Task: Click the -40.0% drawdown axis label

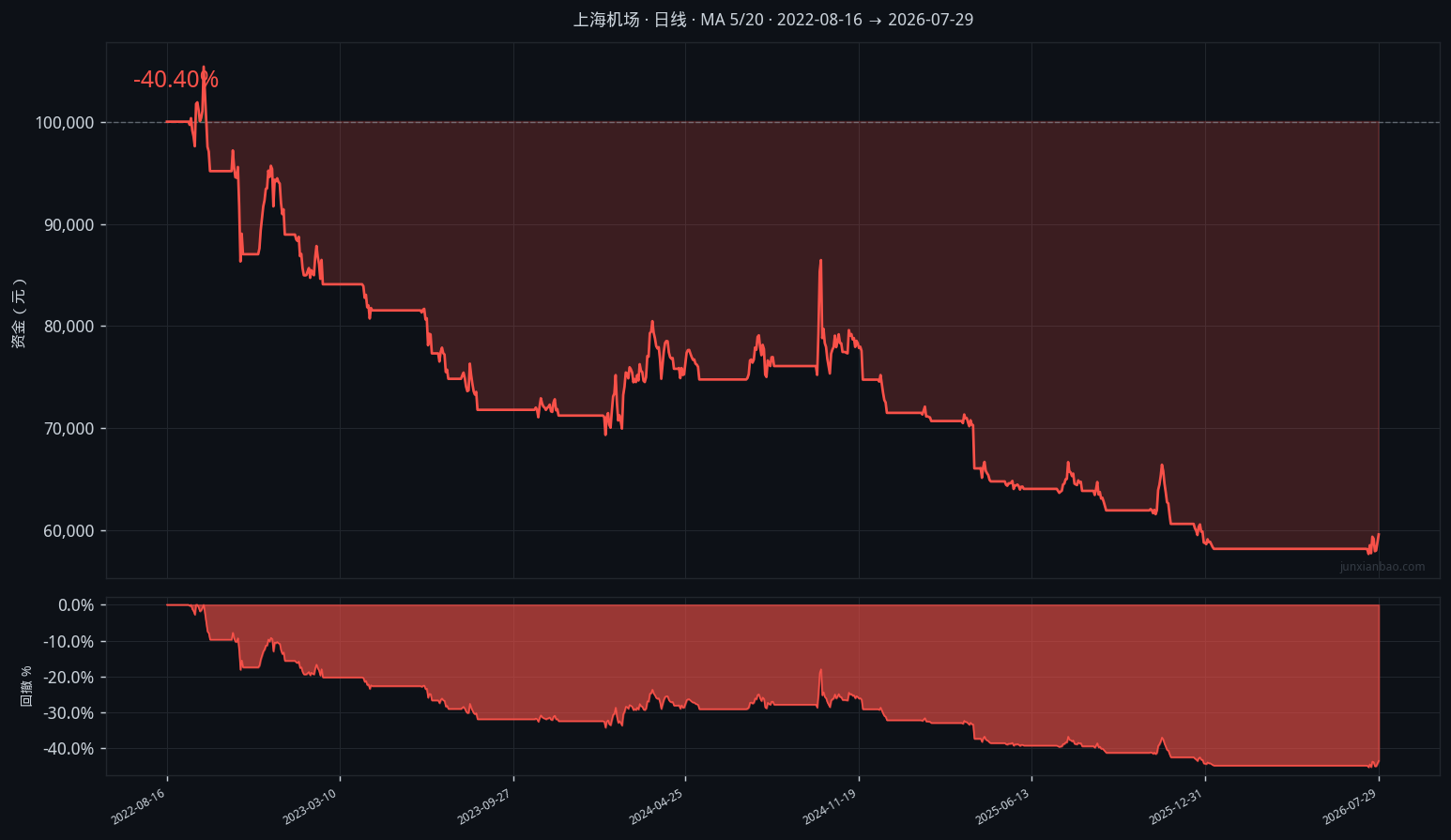Action: pos(69,749)
